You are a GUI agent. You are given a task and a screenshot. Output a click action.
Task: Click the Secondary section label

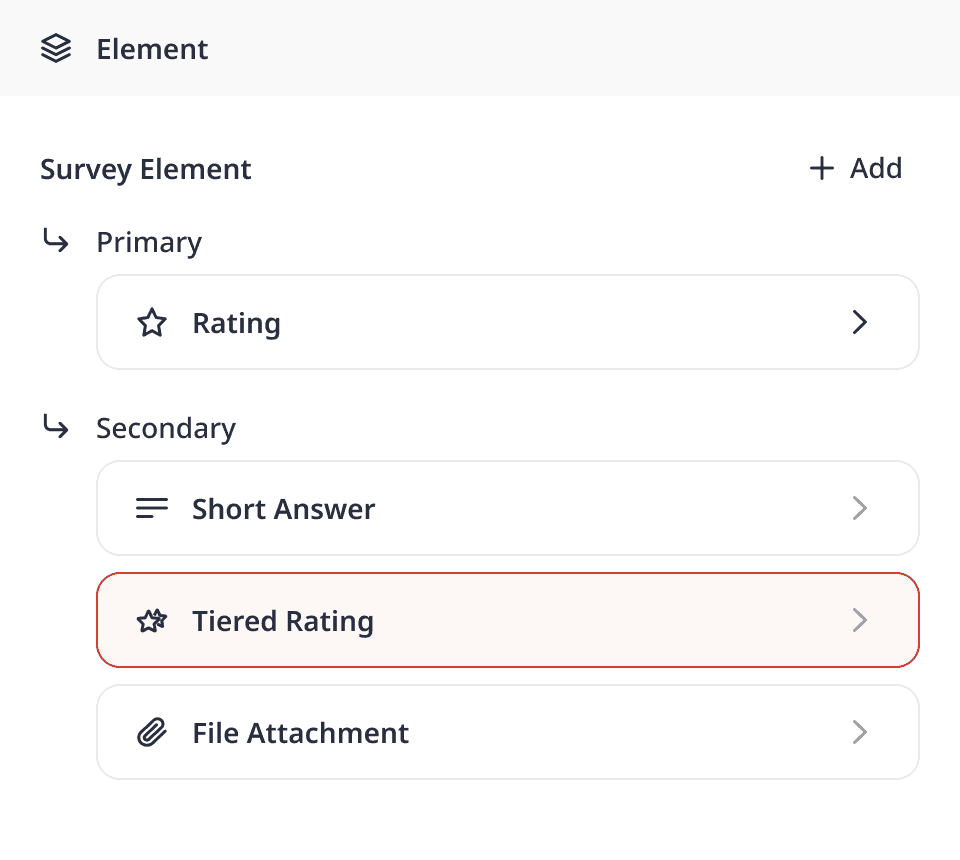(166, 428)
